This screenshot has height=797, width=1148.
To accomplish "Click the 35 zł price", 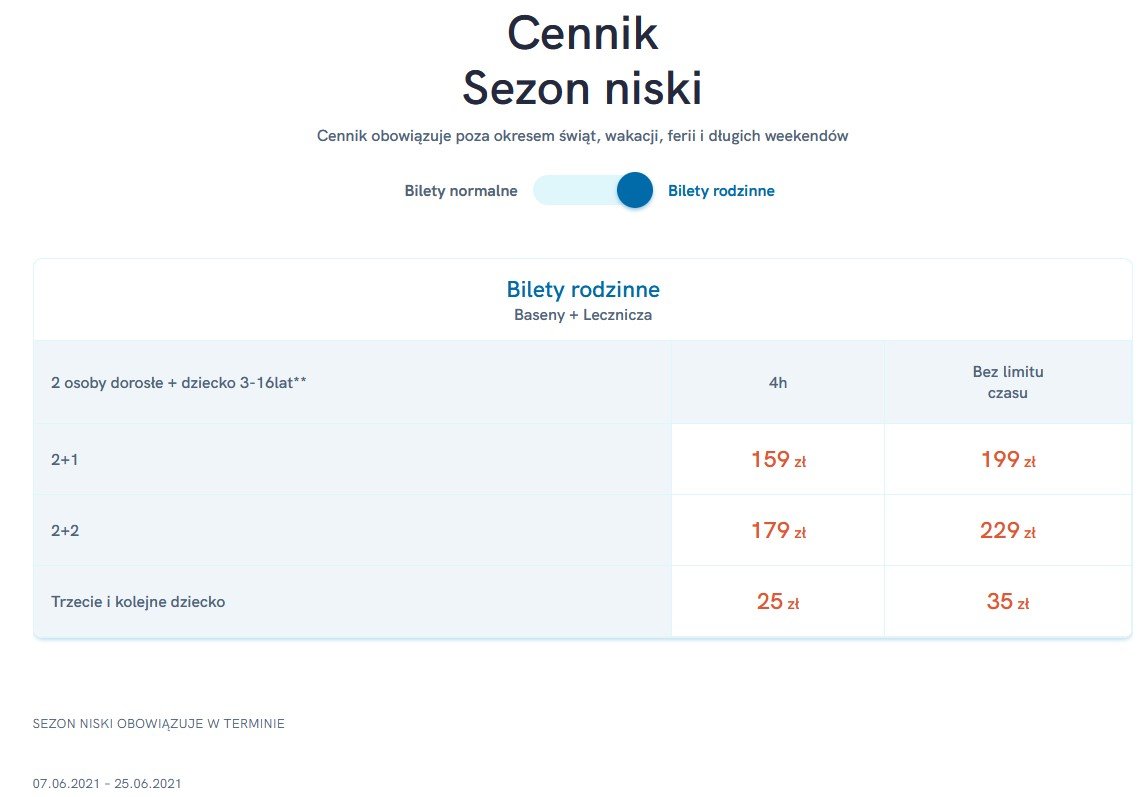I will (1008, 602).
